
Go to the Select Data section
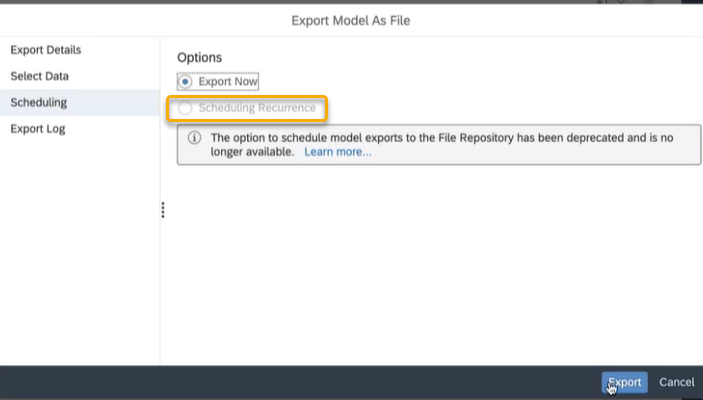pos(39,76)
